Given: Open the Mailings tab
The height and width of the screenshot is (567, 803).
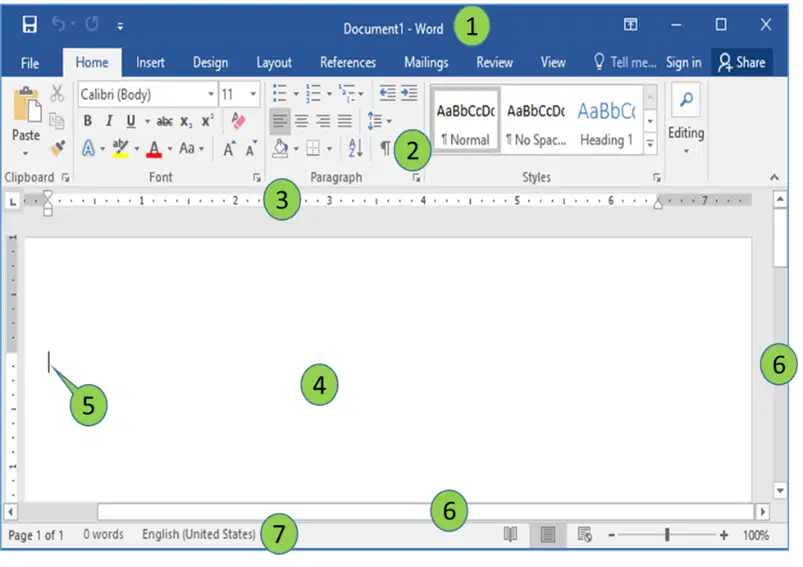Looking at the screenshot, I should pos(426,62).
